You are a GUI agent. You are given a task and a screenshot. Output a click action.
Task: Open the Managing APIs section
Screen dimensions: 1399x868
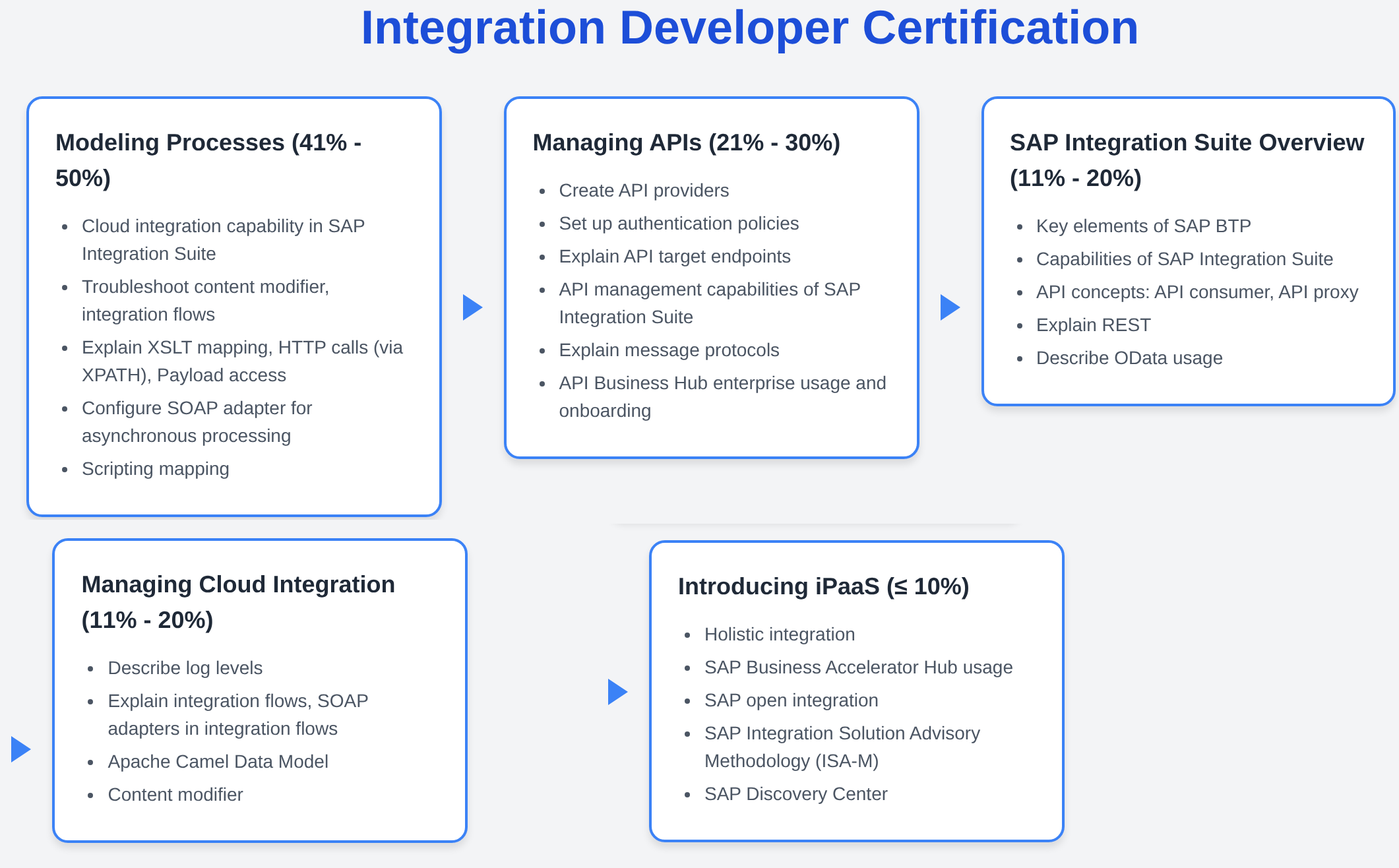pos(687,142)
